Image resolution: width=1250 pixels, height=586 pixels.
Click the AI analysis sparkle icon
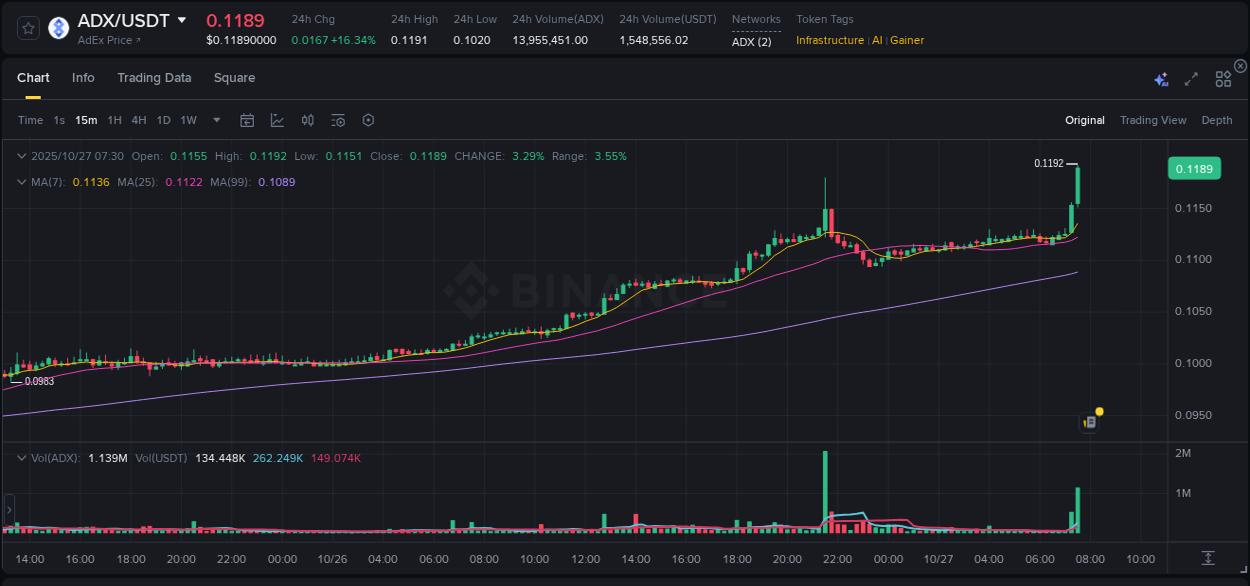(x=1161, y=78)
